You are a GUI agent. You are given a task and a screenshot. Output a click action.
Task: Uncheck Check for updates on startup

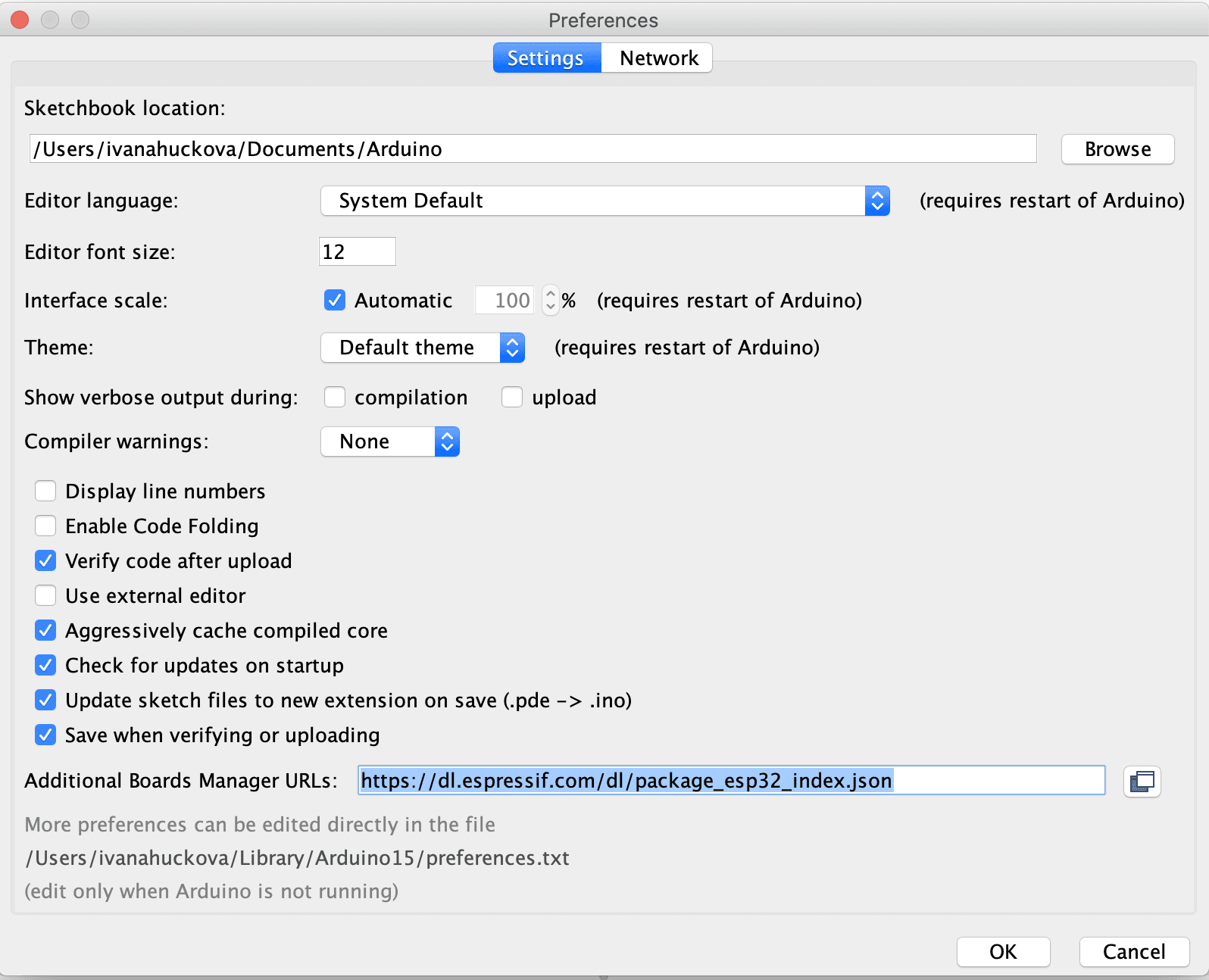coord(45,666)
